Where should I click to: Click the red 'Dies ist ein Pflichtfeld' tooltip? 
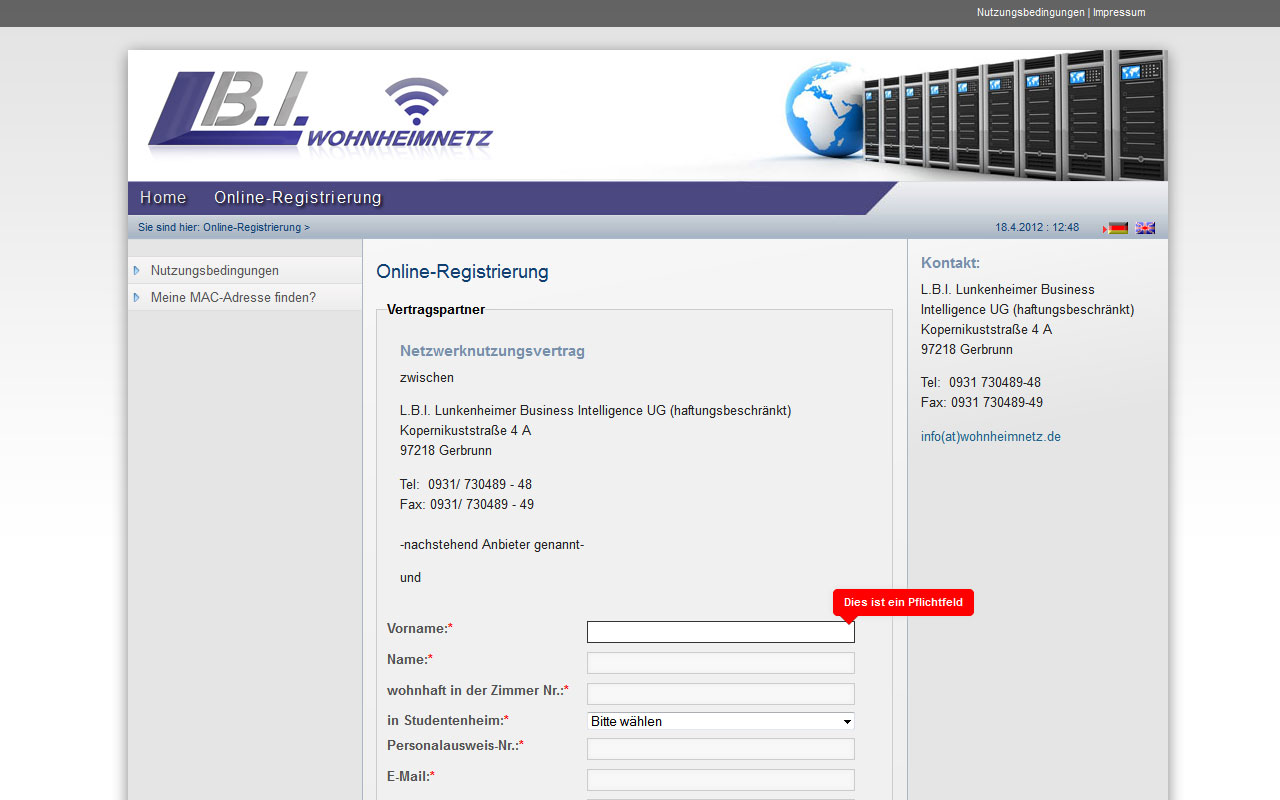(903, 603)
